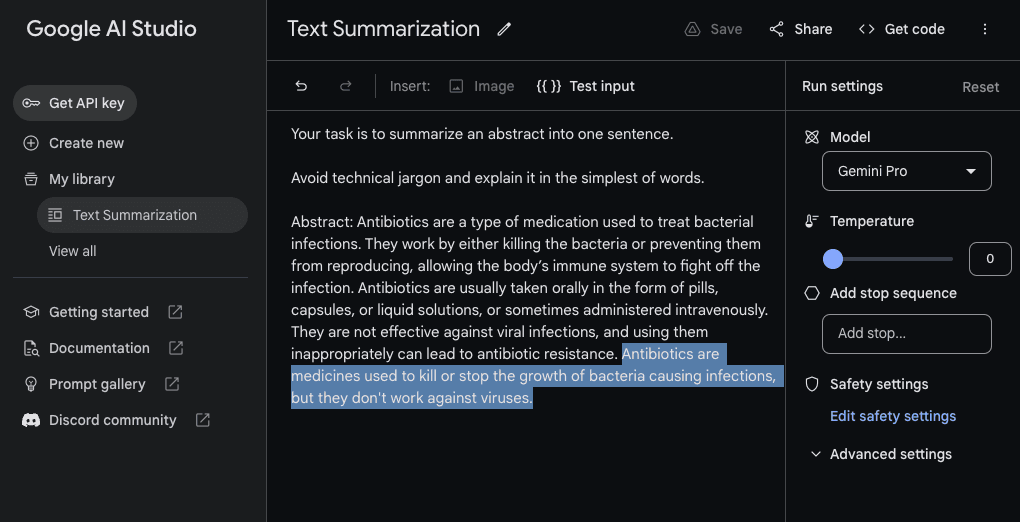Open the three-dot more options menu
The width and height of the screenshot is (1020, 522).
(x=985, y=29)
